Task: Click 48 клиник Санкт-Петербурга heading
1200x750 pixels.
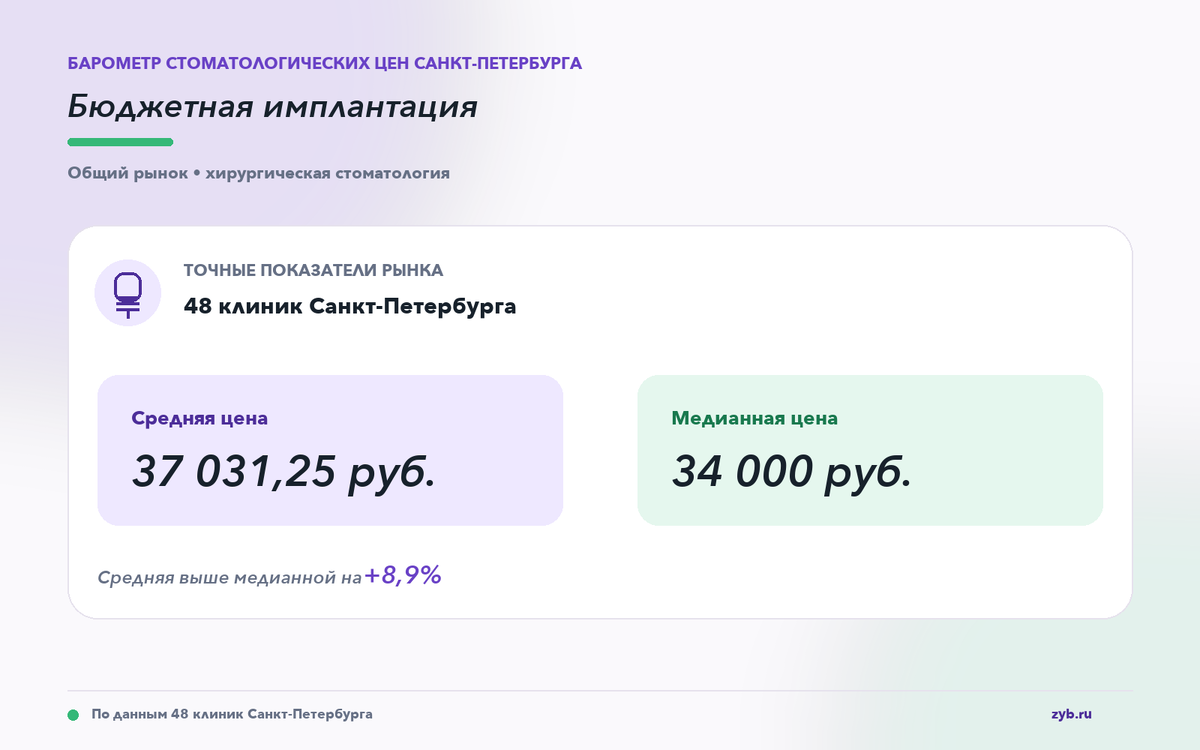Action: pyautogui.click(x=350, y=306)
